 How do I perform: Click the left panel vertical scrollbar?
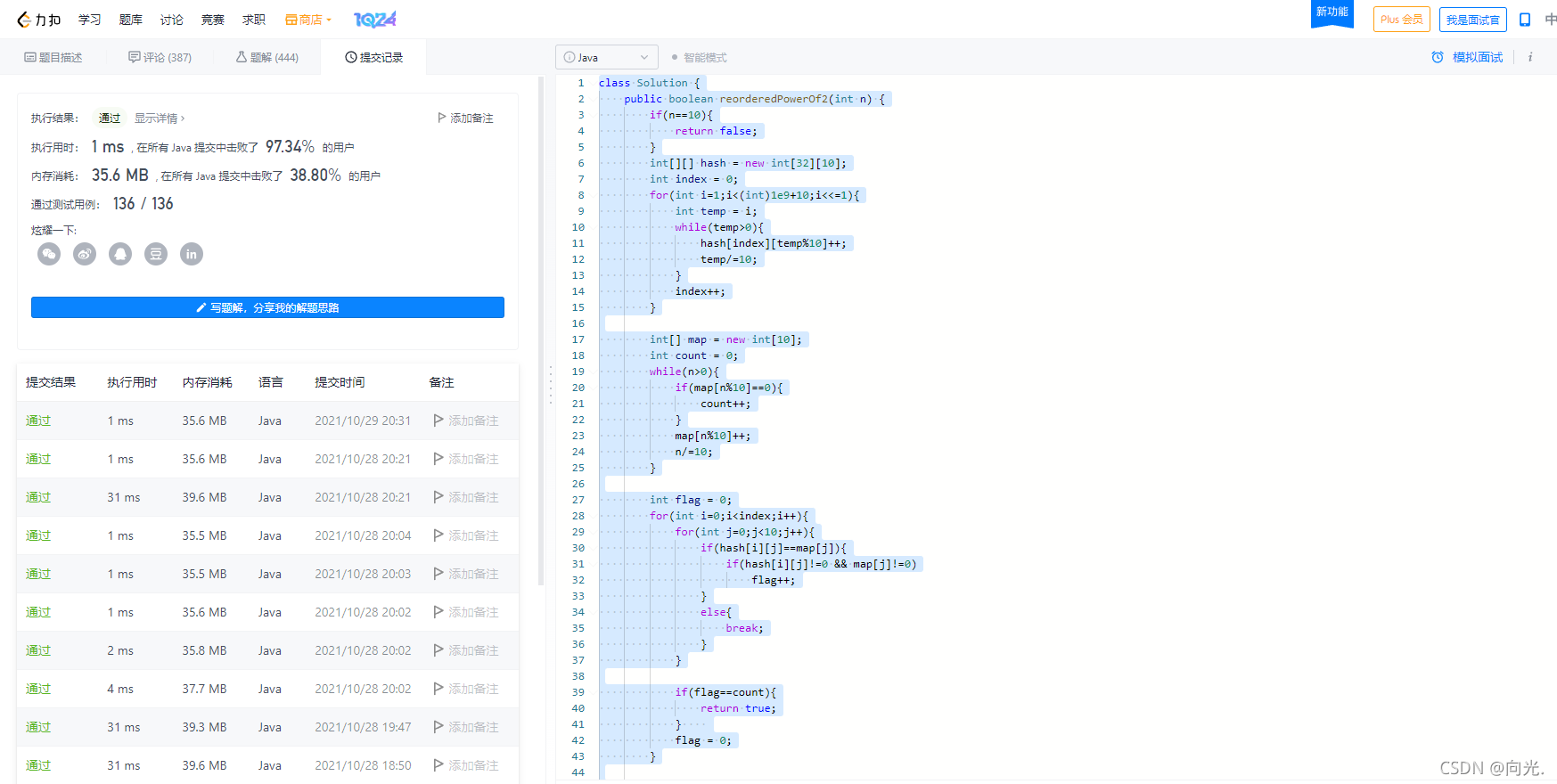click(541, 330)
